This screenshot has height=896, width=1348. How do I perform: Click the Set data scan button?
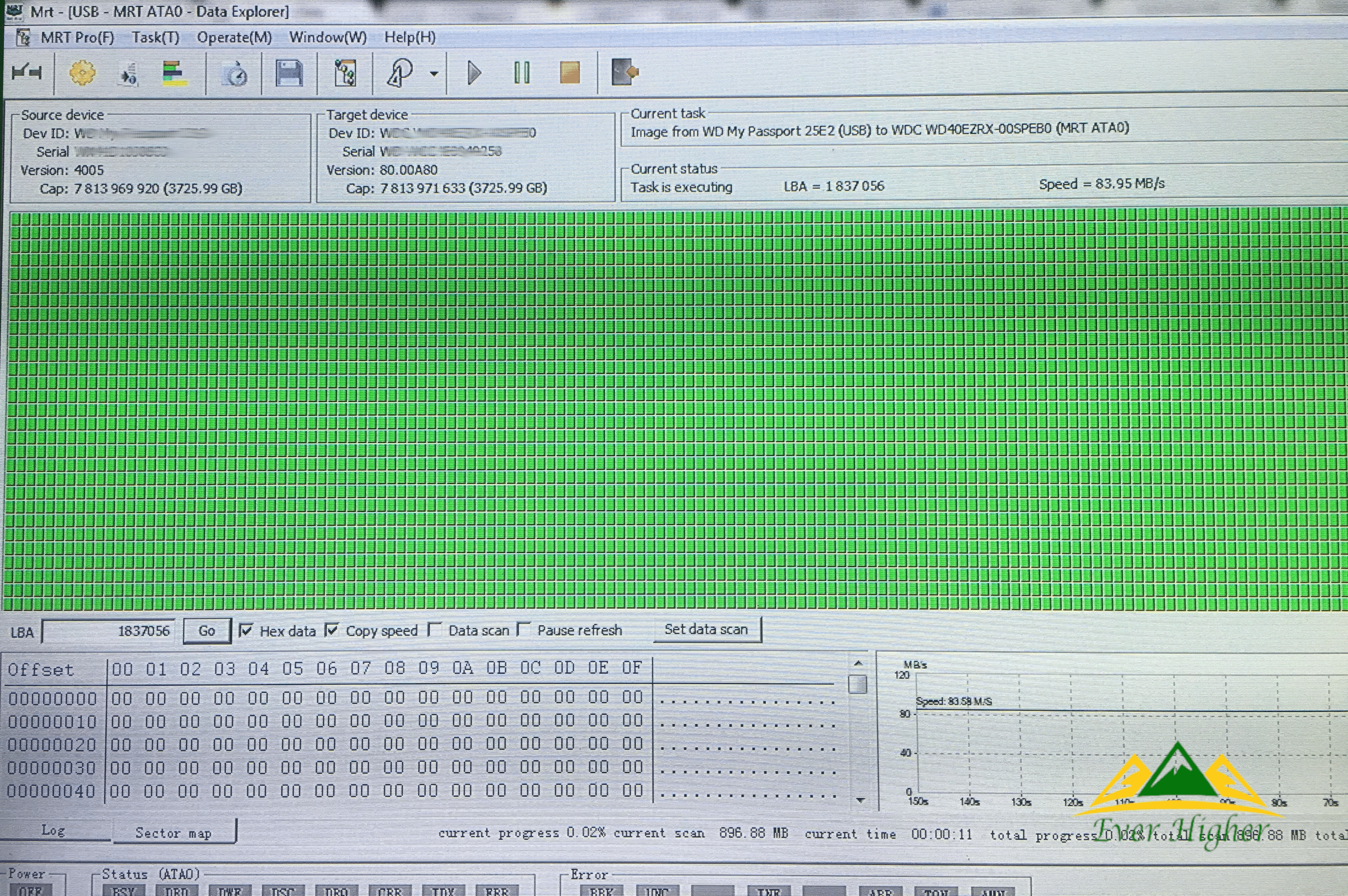click(706, 629)
